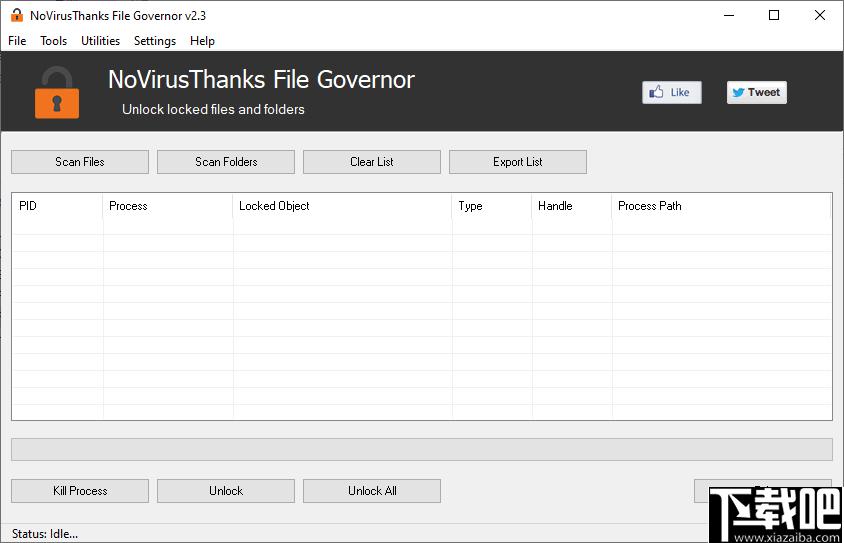Click the 'NoVirusThanks File Governor' banner heading

click(262, 80)
